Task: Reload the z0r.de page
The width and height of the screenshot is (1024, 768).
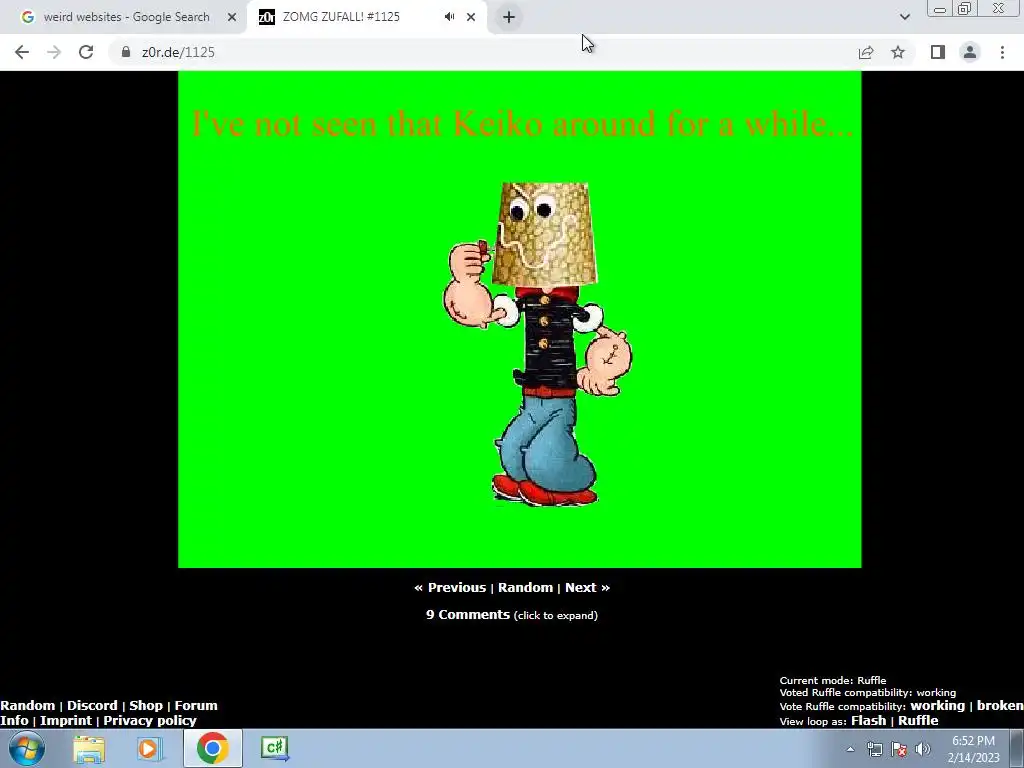Action: [86, 52]
